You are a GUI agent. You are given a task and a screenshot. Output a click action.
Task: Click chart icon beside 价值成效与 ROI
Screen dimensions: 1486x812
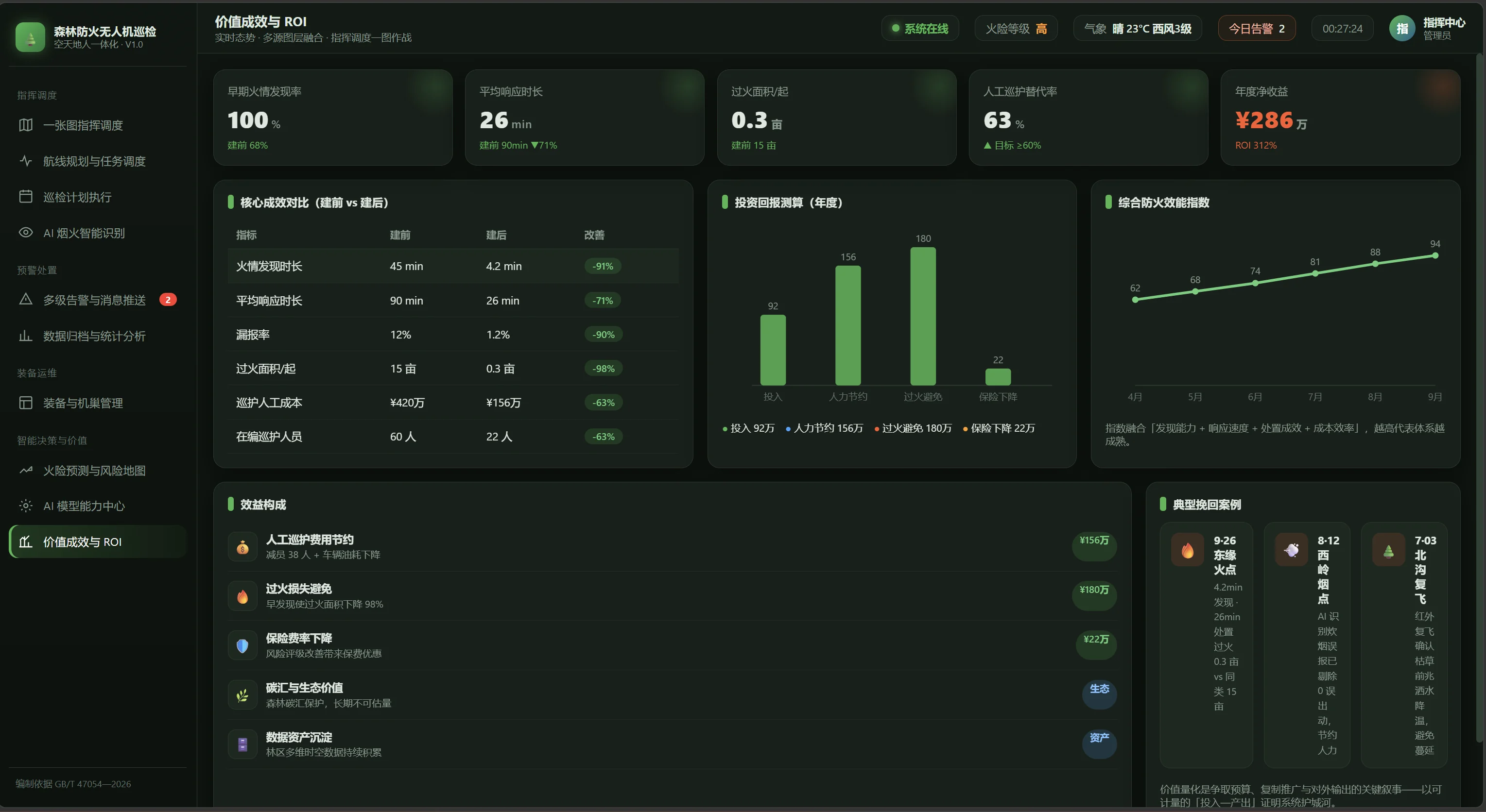click(25, 541)
